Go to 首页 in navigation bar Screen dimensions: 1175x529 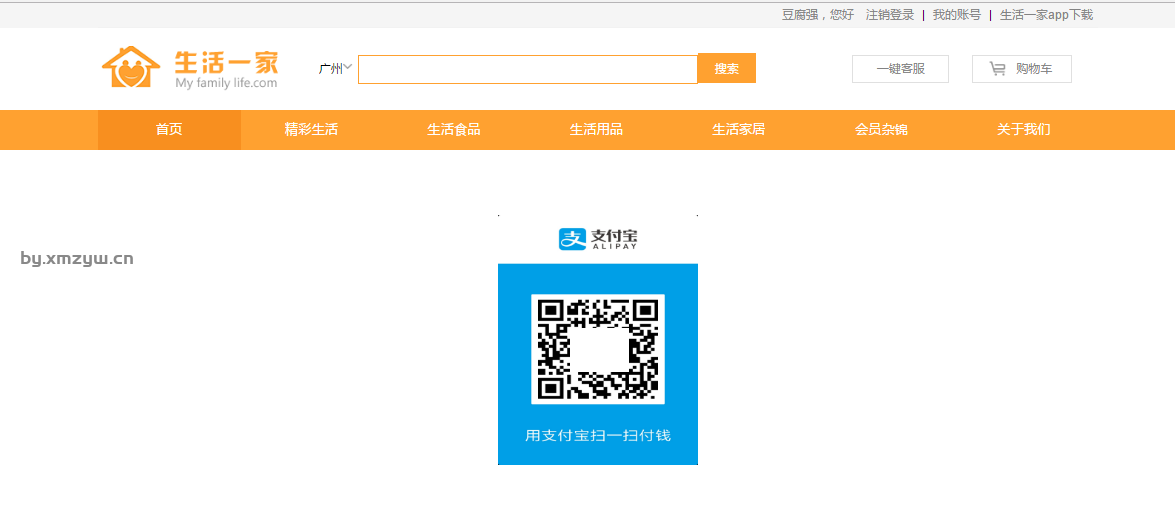[x=169, y=130]
